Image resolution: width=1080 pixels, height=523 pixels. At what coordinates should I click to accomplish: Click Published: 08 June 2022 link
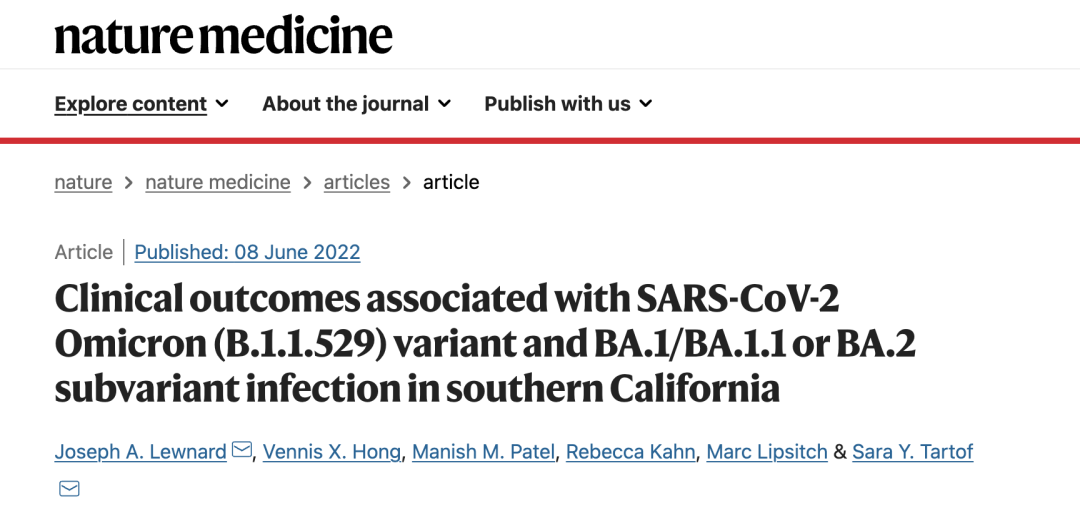[x=247, y=252]
